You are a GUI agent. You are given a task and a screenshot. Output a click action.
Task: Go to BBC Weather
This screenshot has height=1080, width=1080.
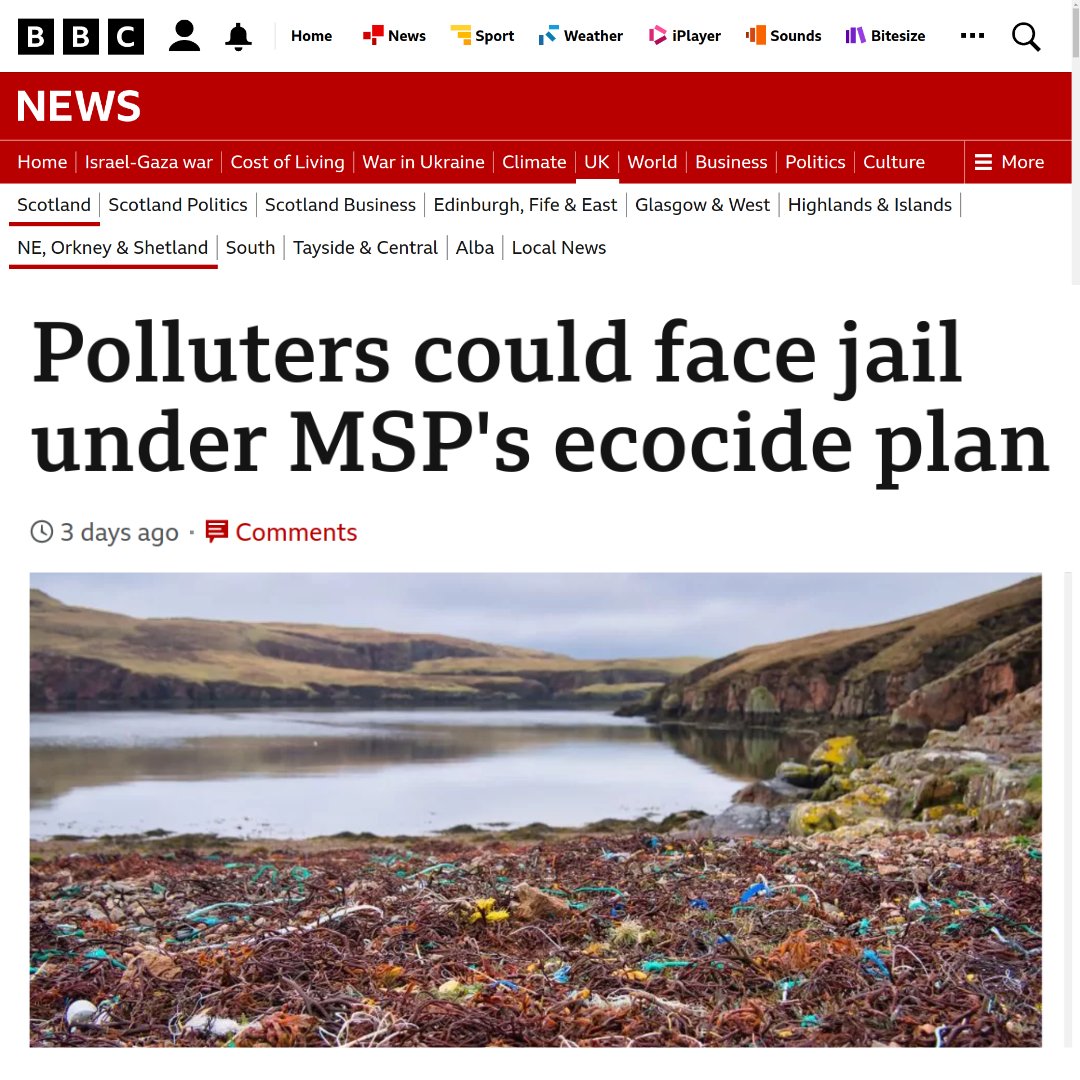point(581,36)
